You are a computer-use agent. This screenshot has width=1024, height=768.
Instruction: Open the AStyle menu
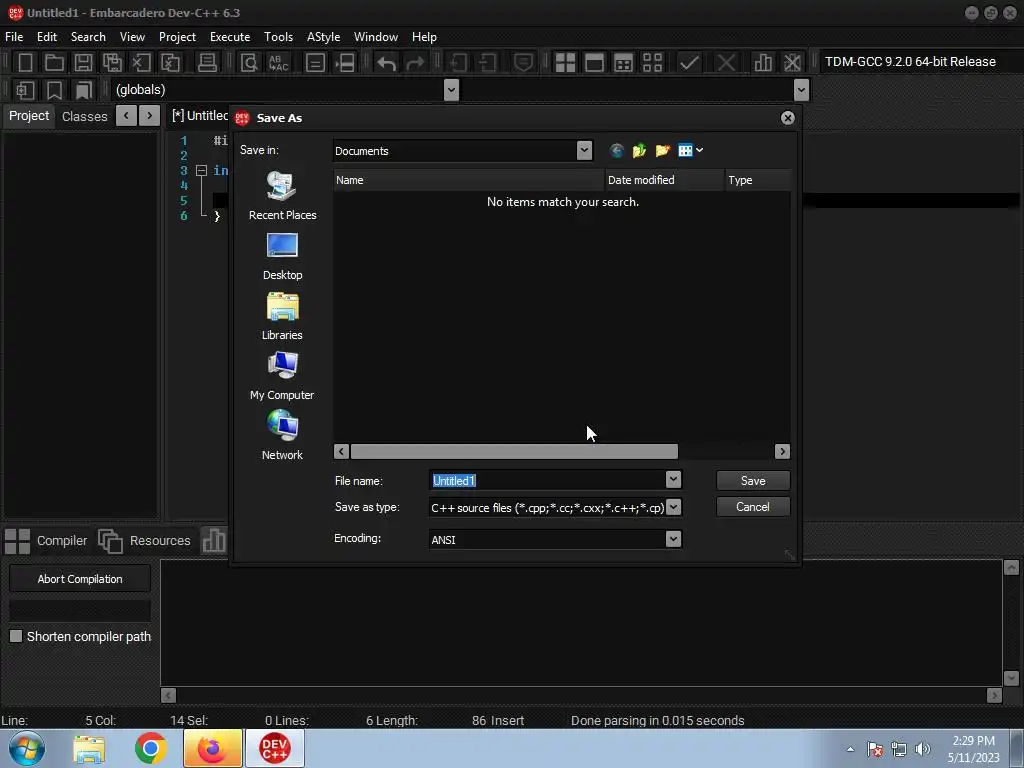[323, 37]
